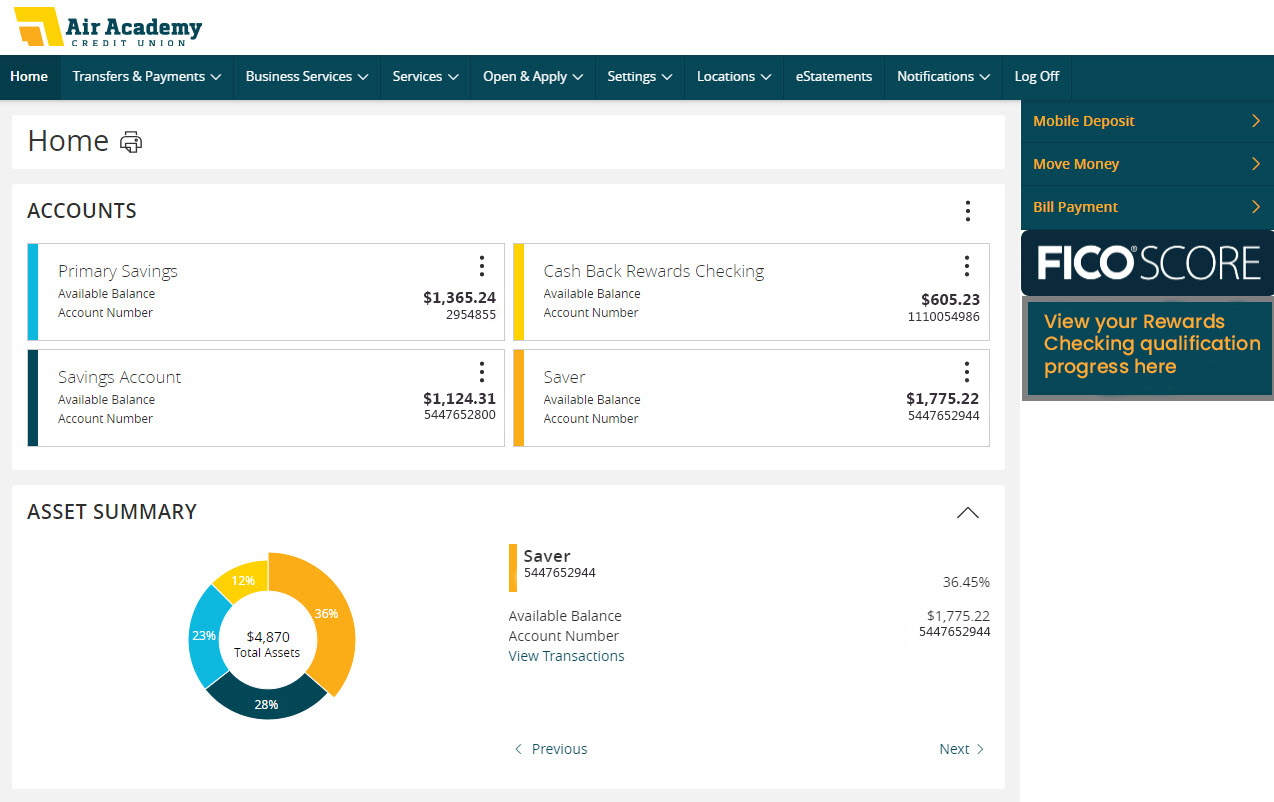The width and height of the screenshot is (1274, 802).
Task: Open Primary Savings three-dot options menu
Action: (481, 266)
